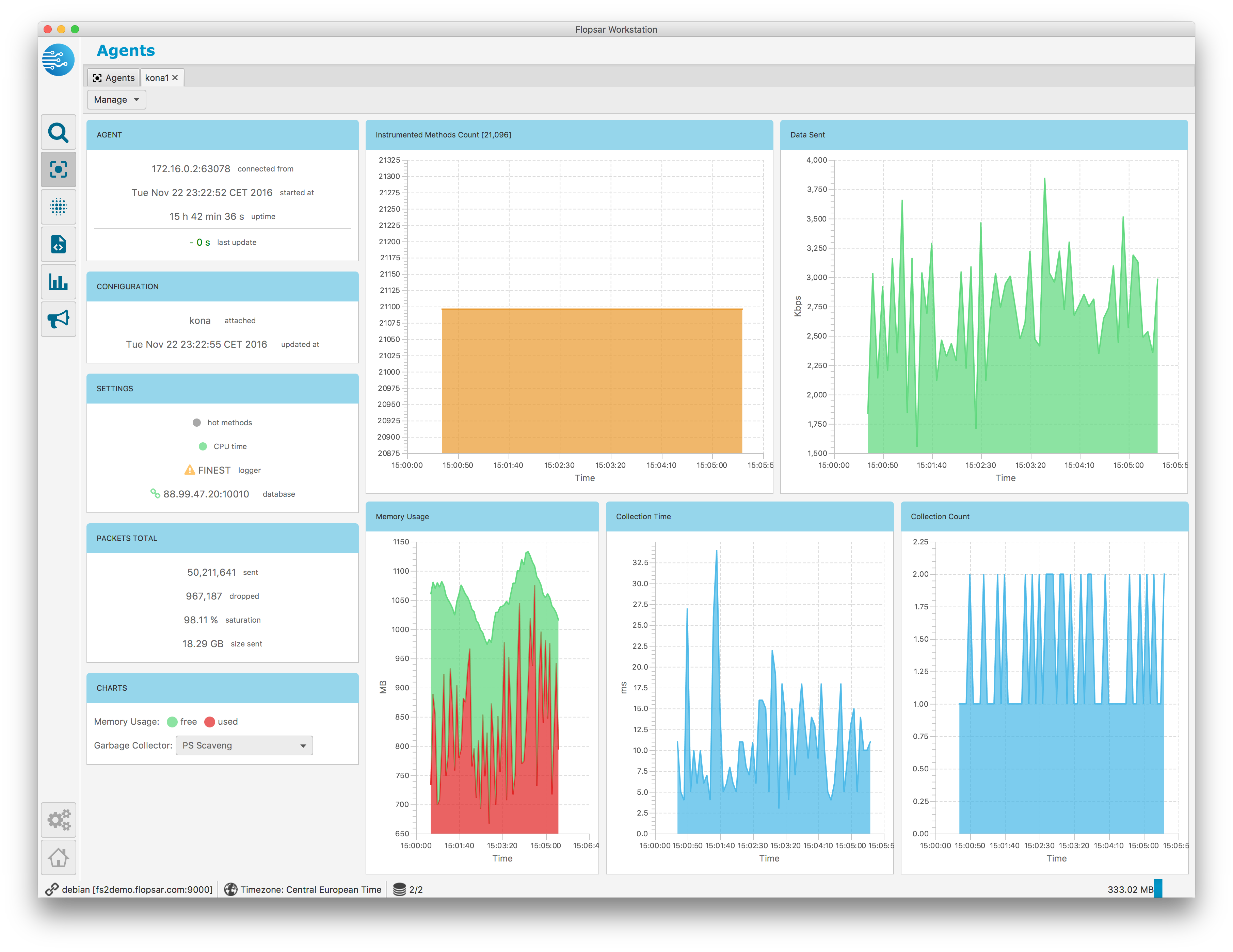Image resolution: width=1233 pixels, height=952 pixels.
Task: Click the orange Instrumented Methods chart area
Action: click(x=592, y=381)
